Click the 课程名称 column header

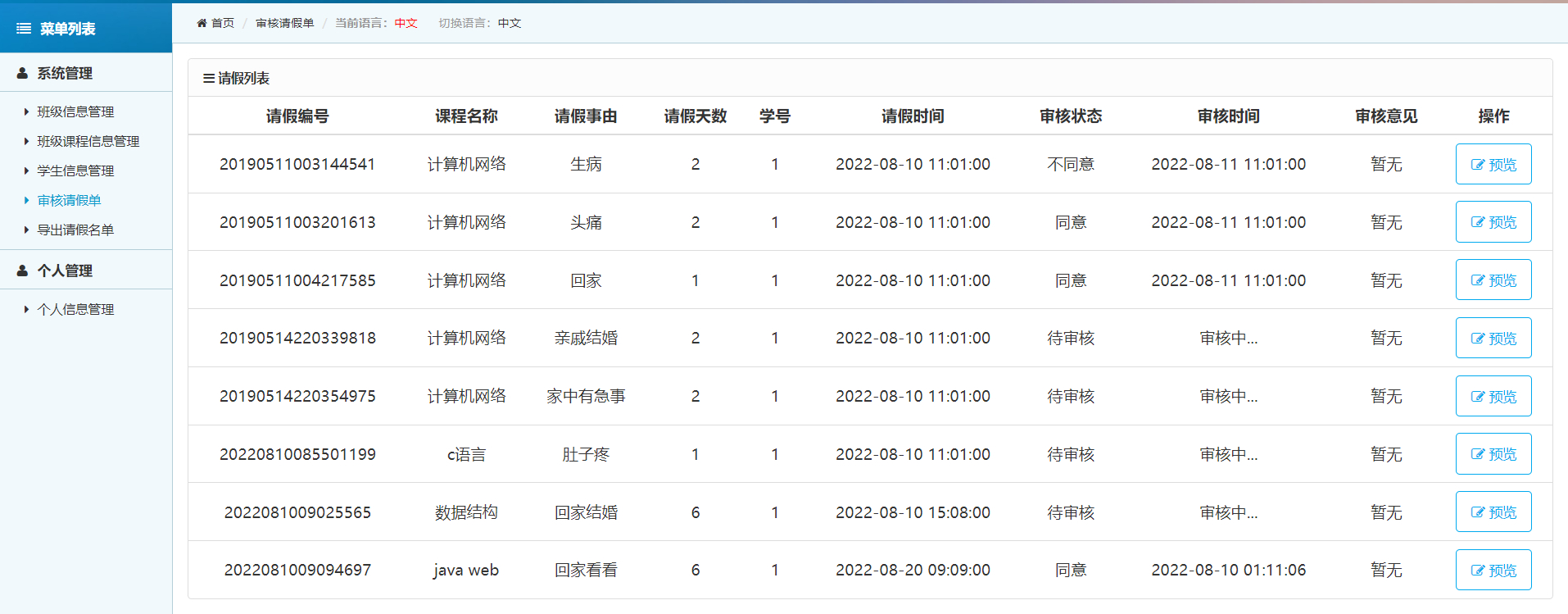pyautogui.click(x=466, y=116)
